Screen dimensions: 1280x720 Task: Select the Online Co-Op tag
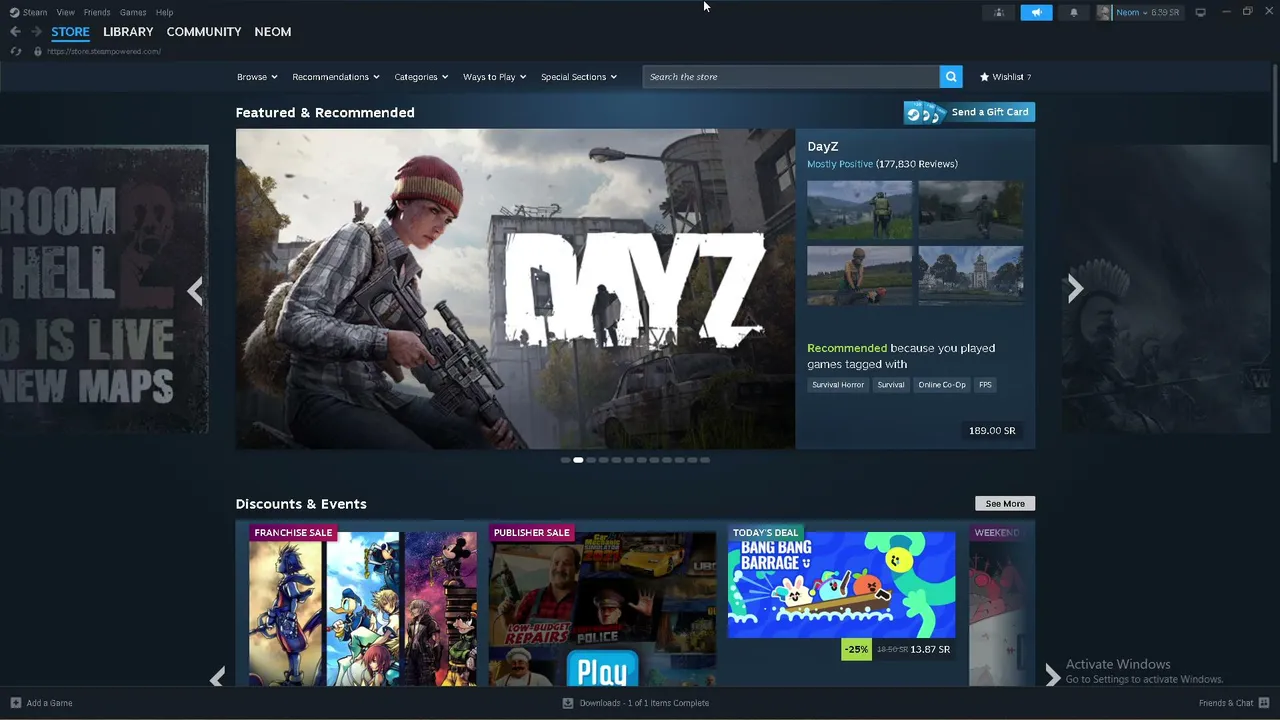pos(942,385)
